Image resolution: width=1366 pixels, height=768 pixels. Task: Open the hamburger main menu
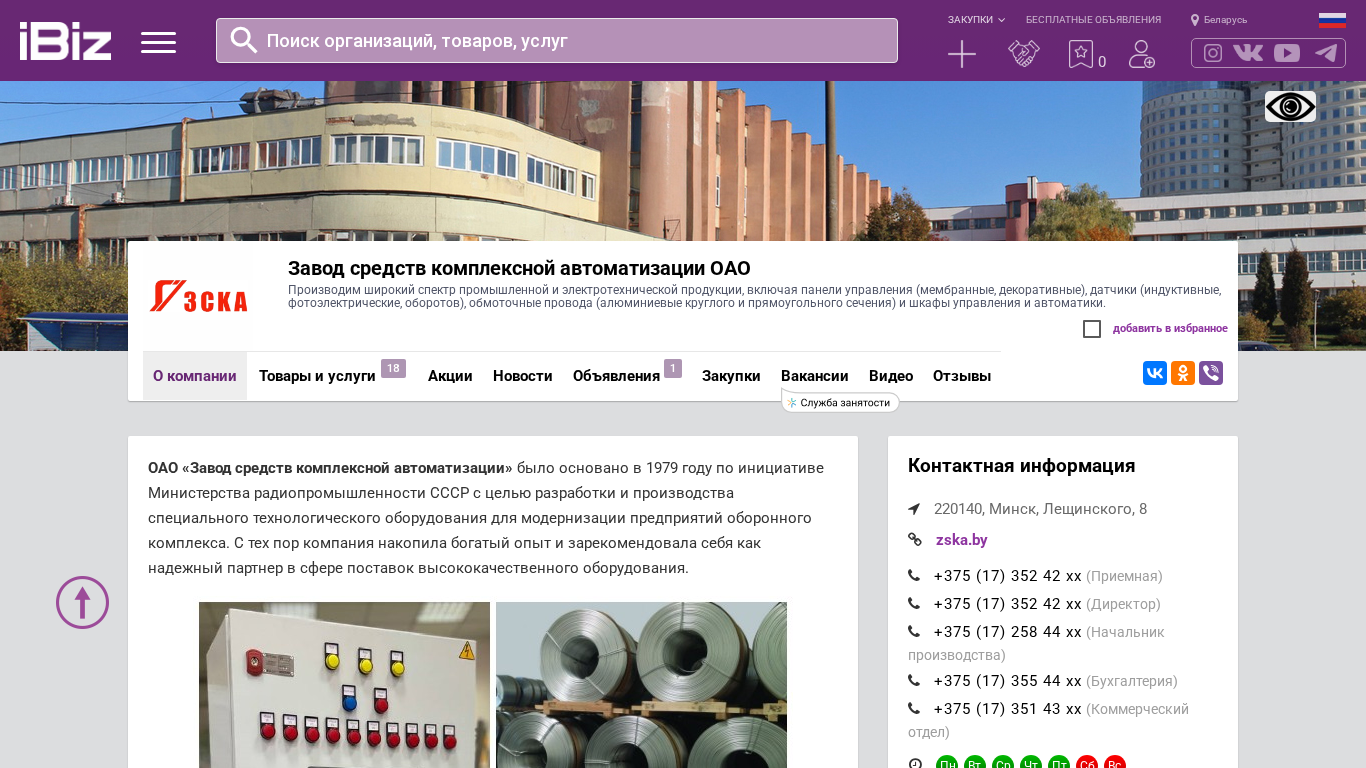tap(158, 42)
